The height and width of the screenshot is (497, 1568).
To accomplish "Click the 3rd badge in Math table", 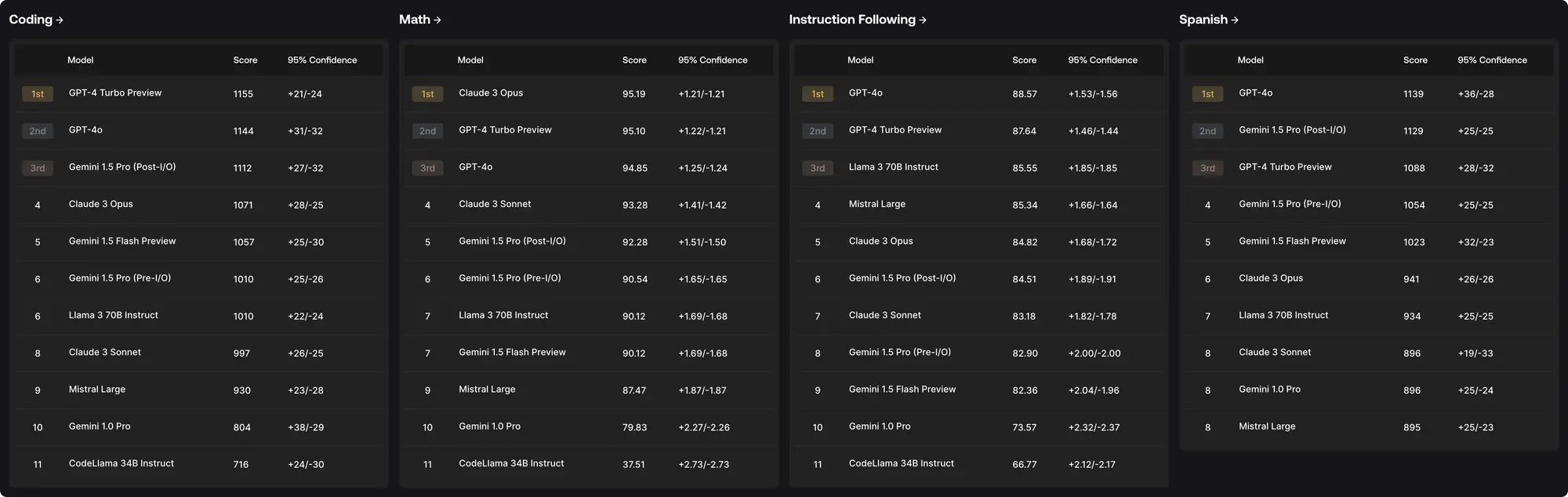I will coord(427,168).
